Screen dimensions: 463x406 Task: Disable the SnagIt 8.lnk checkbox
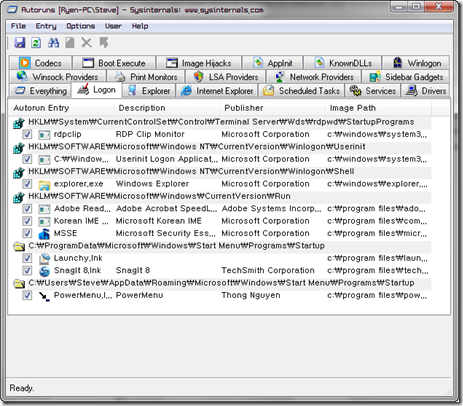point(27,270)
